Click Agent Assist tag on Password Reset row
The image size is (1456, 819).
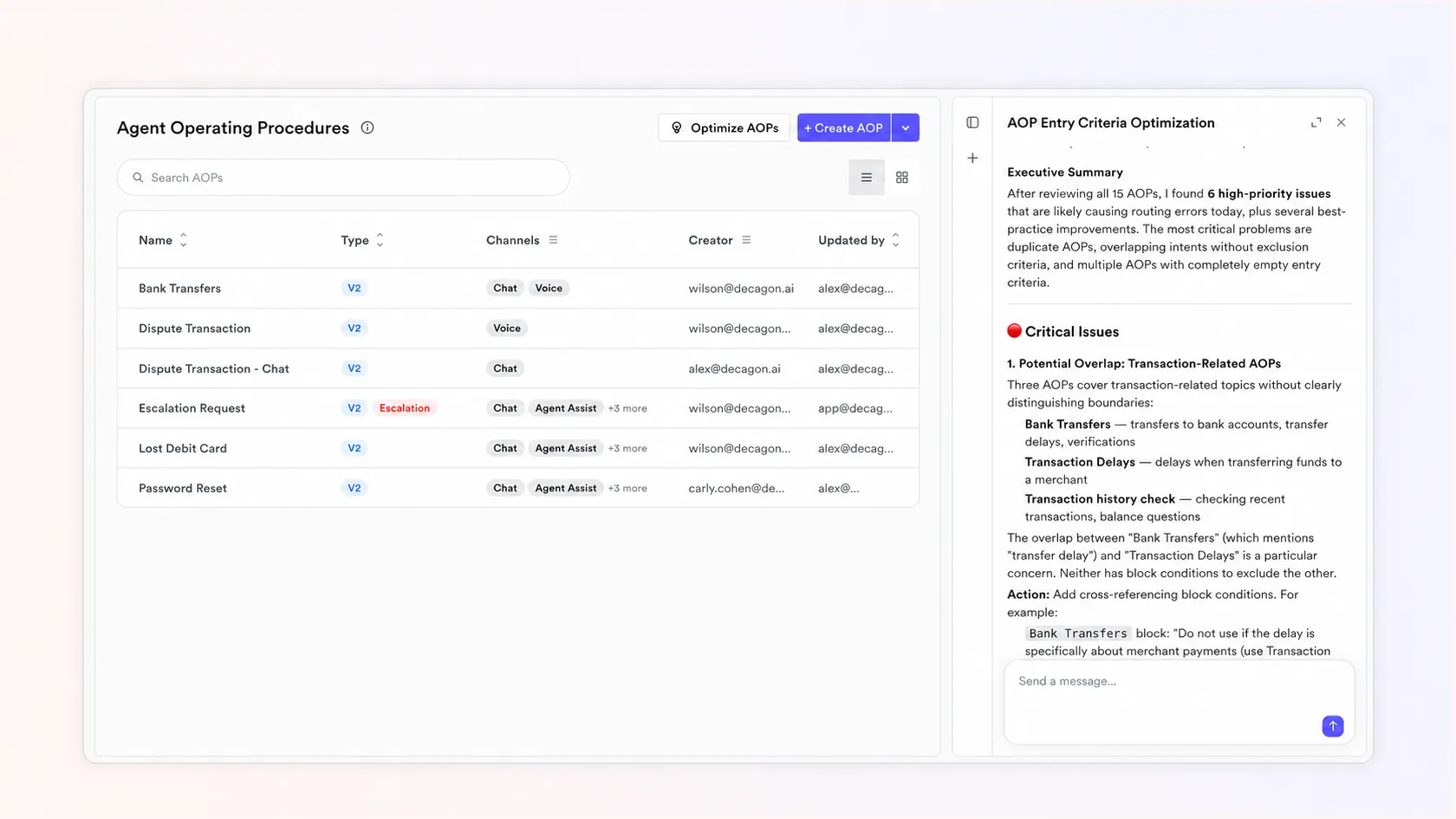pyautogui.click(x=566, y=488)
